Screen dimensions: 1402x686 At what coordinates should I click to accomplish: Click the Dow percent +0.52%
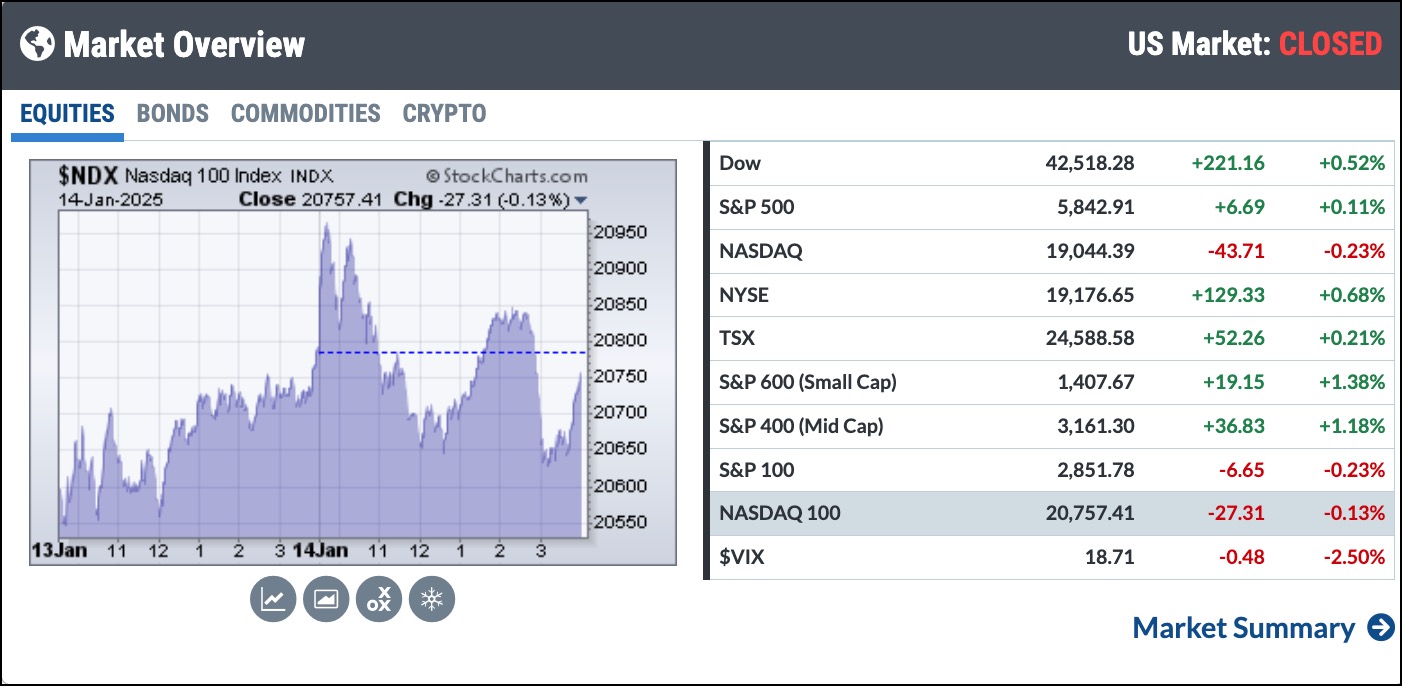click(1351, 163)
